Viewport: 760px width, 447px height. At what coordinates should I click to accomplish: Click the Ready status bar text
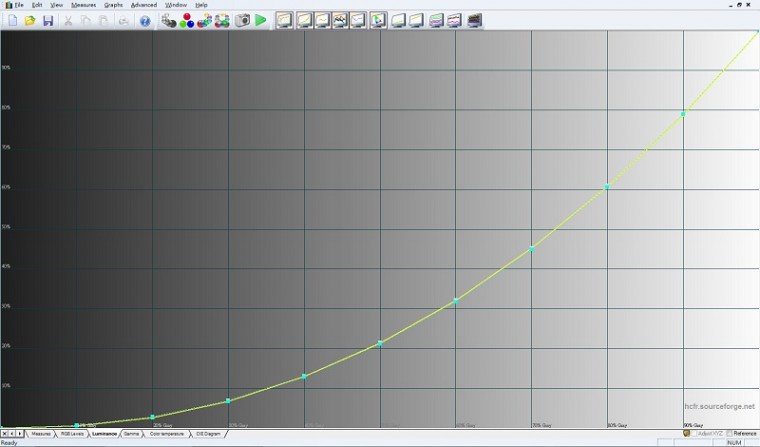[9, 443]
